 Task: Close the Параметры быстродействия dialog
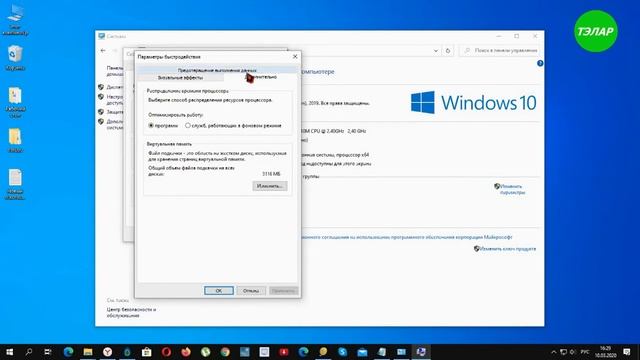(x=295, y=57)
